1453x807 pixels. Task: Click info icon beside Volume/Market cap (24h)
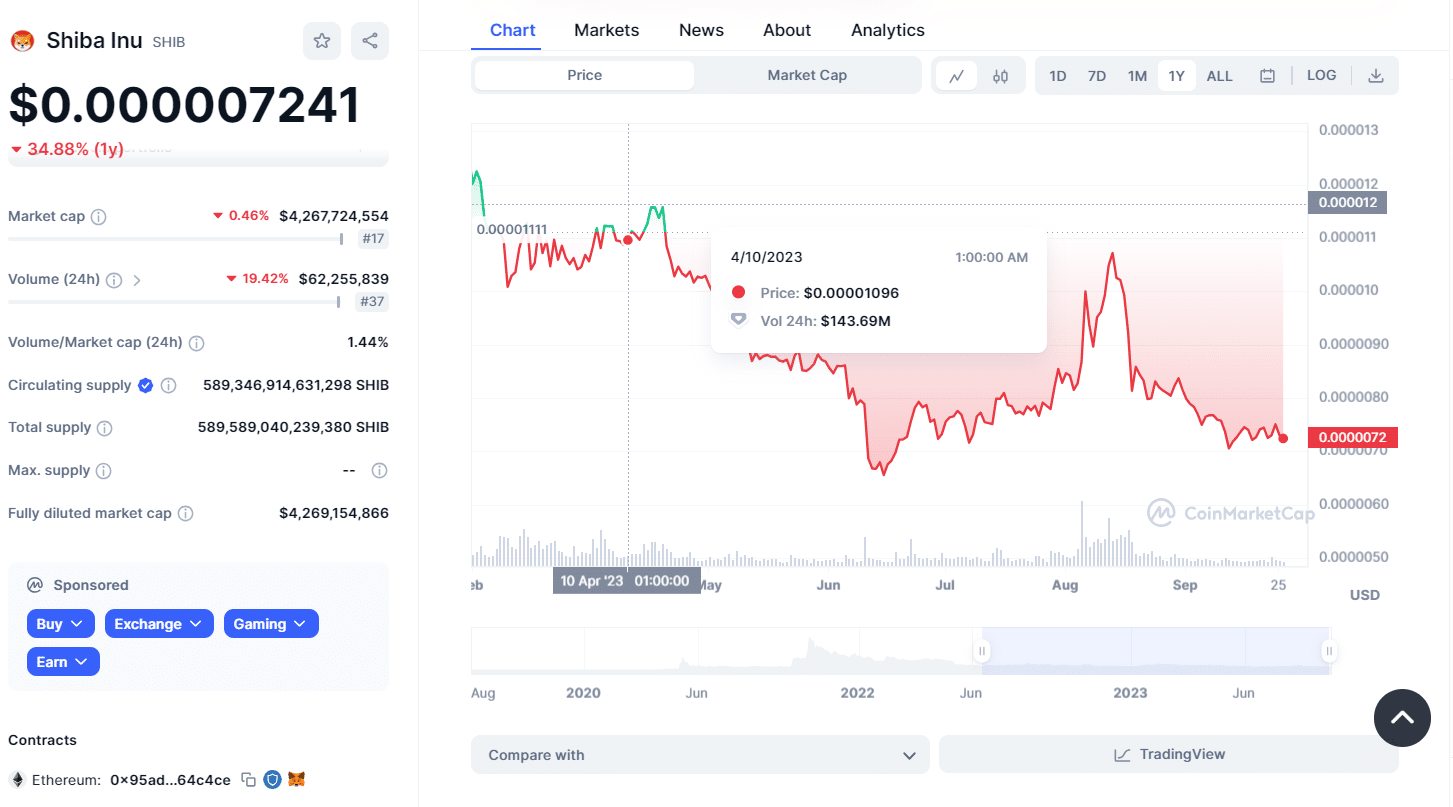click(197, 343)
